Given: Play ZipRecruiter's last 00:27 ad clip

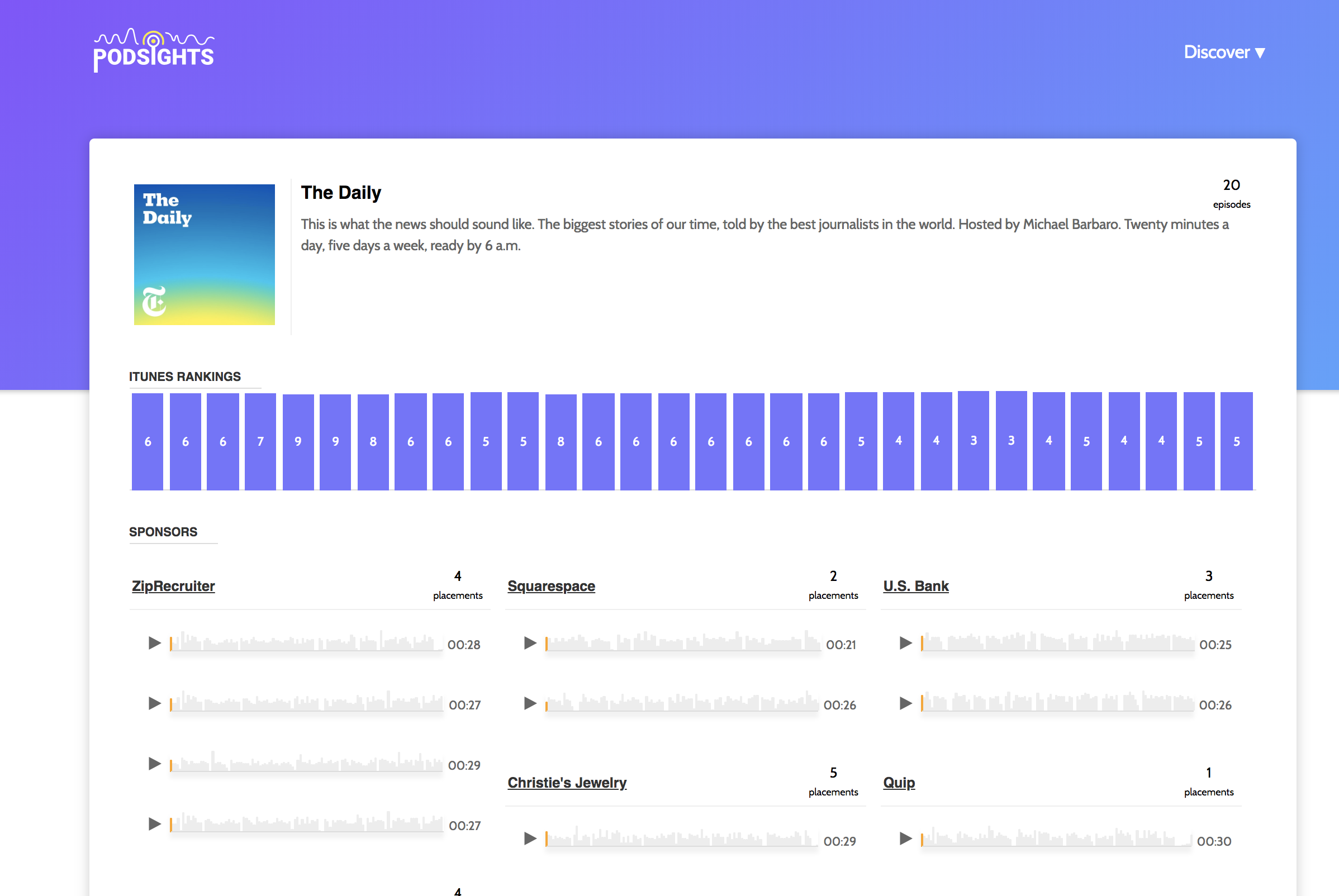Looking at the screenshot, I should pyautogui.click(x=154, y=824).
